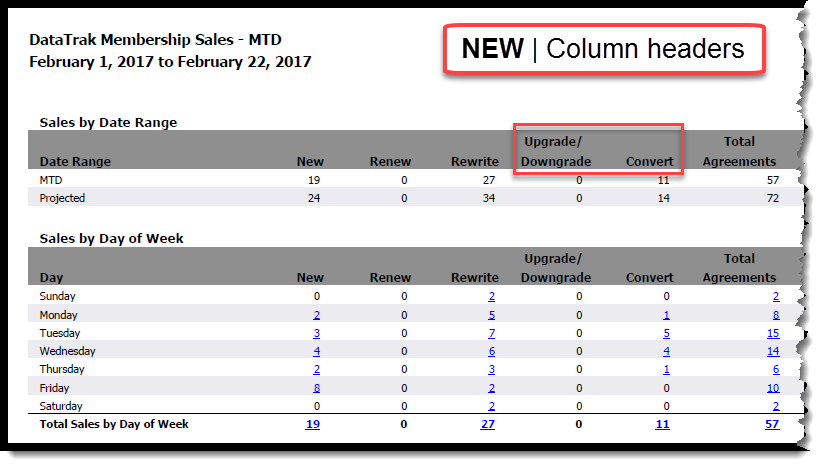Open Friday's Total Agreements link 10
827x466 pixels.
[x=772, y=388]
